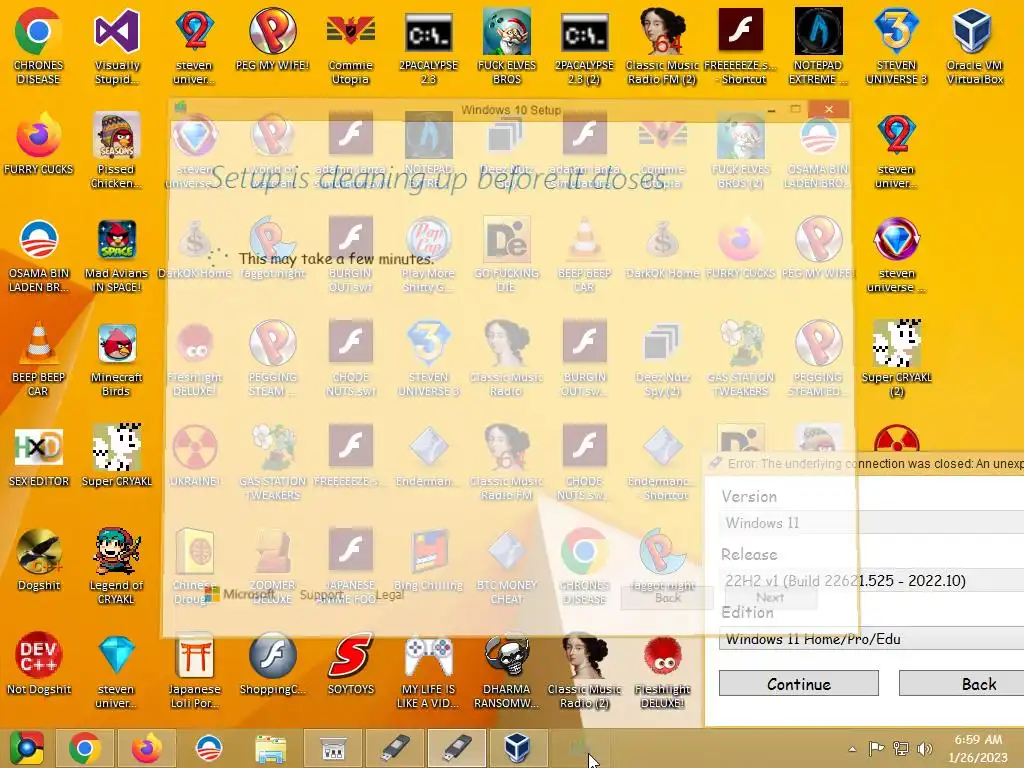Image resolution: width=1024 pixels, height=768 pixels.
Task: Click the Windows 10 Setup title bar text
Action: (x=511, y=110)
